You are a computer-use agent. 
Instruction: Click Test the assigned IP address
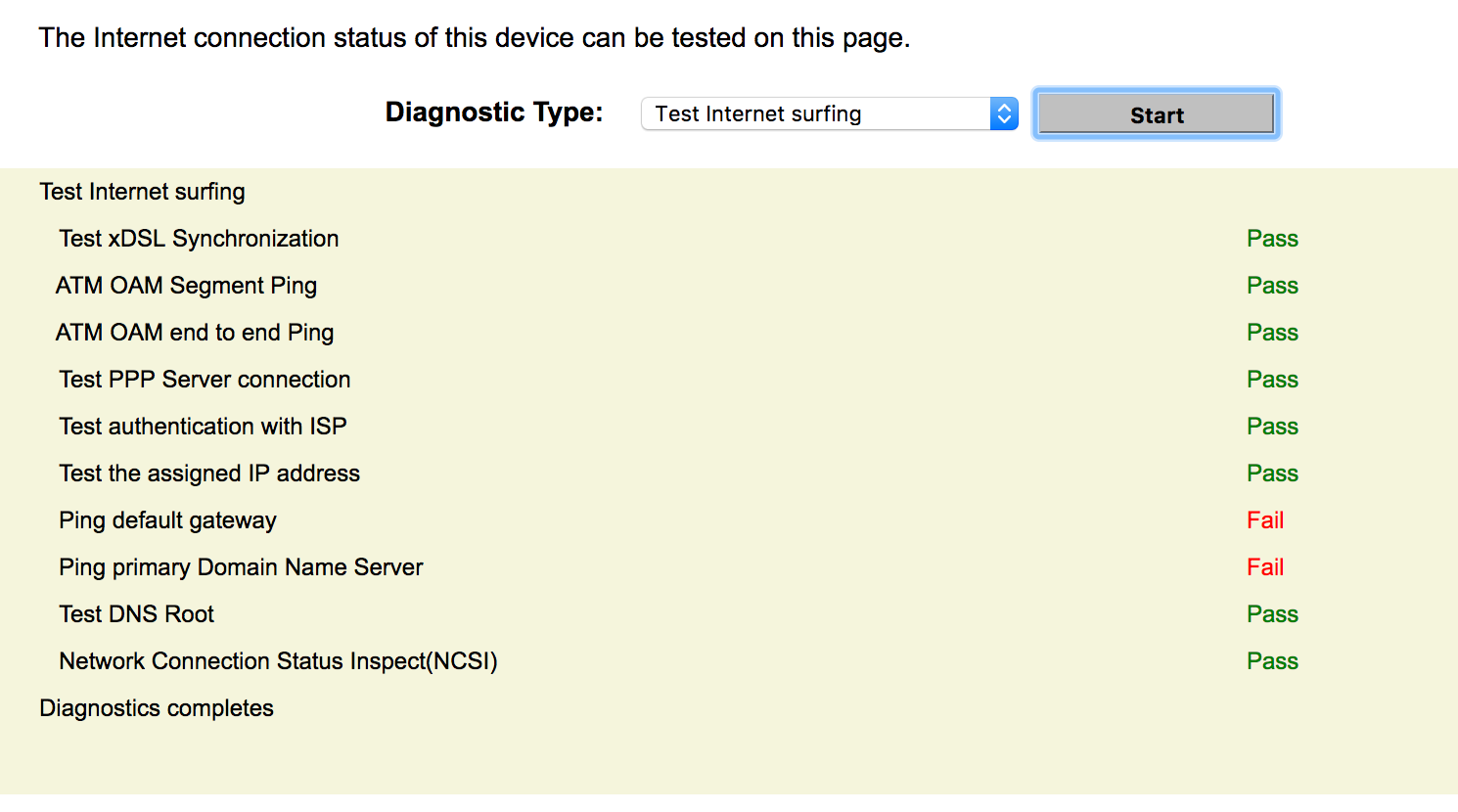pyautogui.click(x=209, y=474)
